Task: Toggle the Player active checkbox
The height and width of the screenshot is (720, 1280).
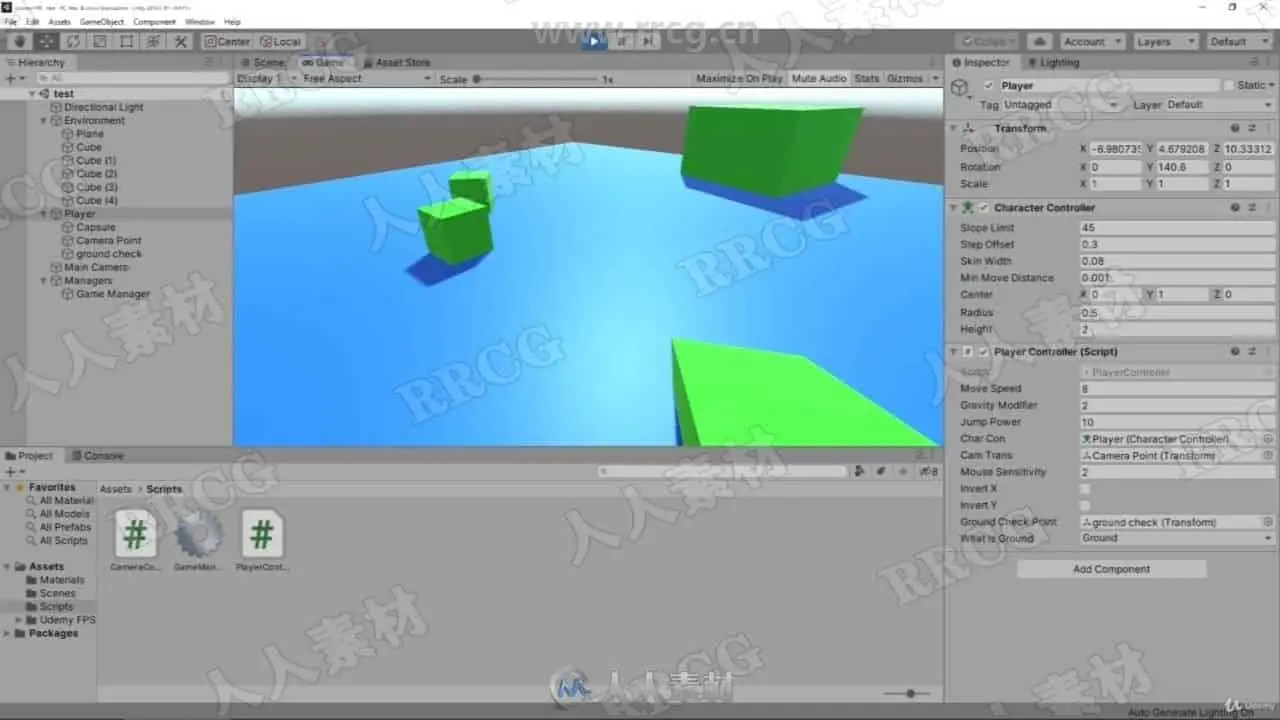Action: 989,86
